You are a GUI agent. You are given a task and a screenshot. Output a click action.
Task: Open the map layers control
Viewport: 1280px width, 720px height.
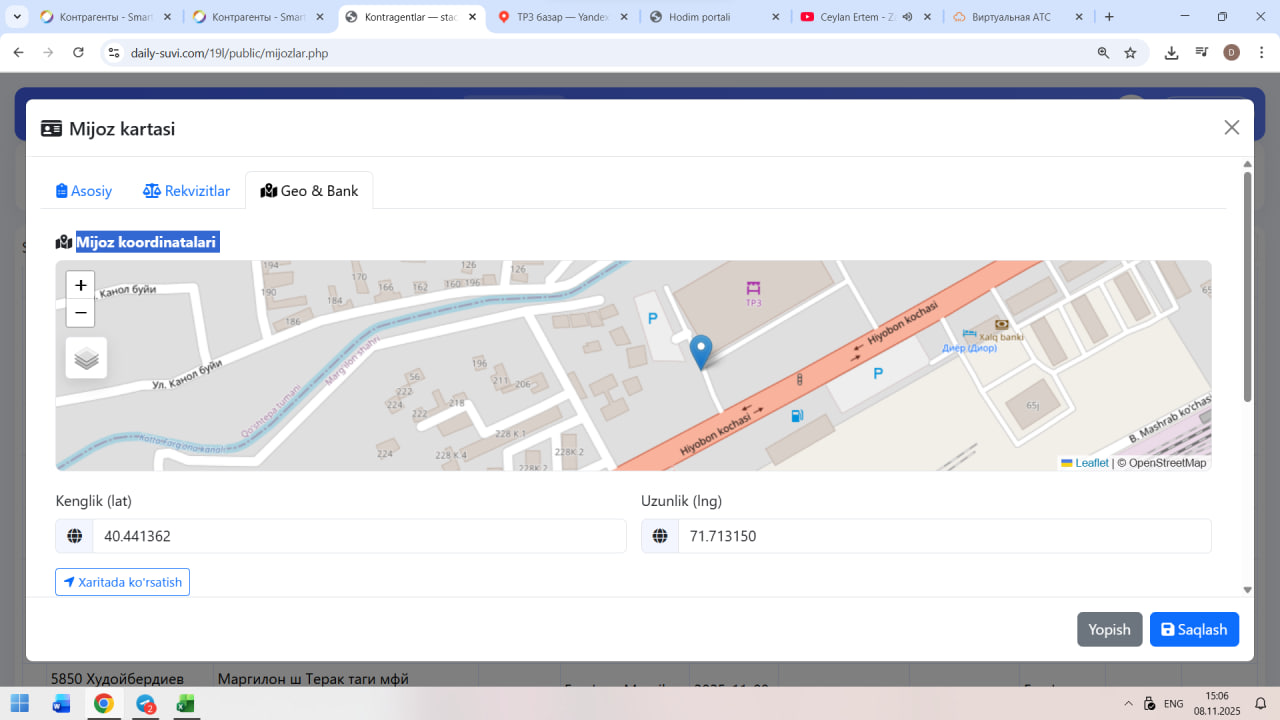(87, 358)
